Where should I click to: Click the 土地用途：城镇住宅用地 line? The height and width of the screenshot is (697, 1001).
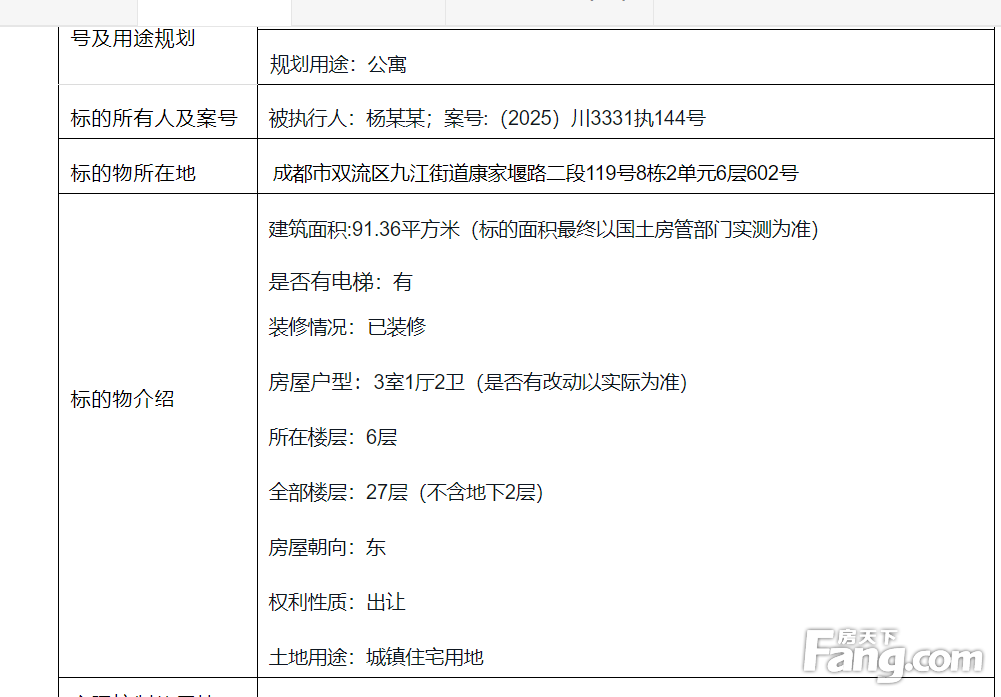click(376, 657)
